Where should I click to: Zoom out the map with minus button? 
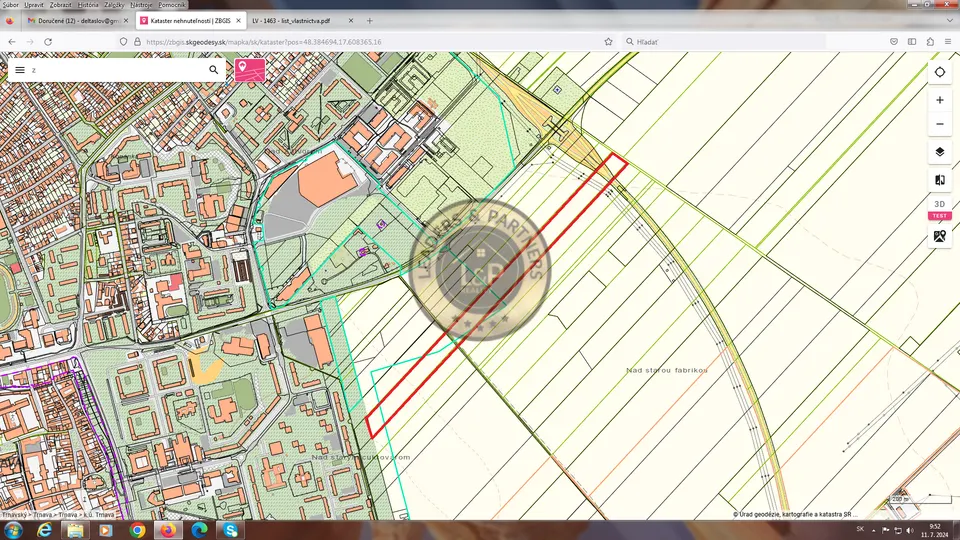point(940,124)
